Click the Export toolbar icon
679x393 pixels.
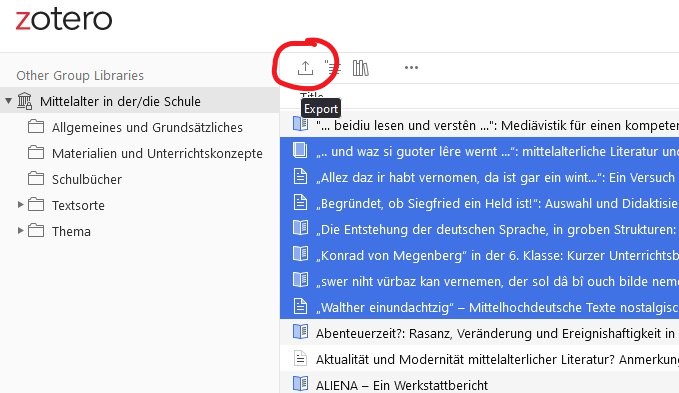[x=305, y=68]
